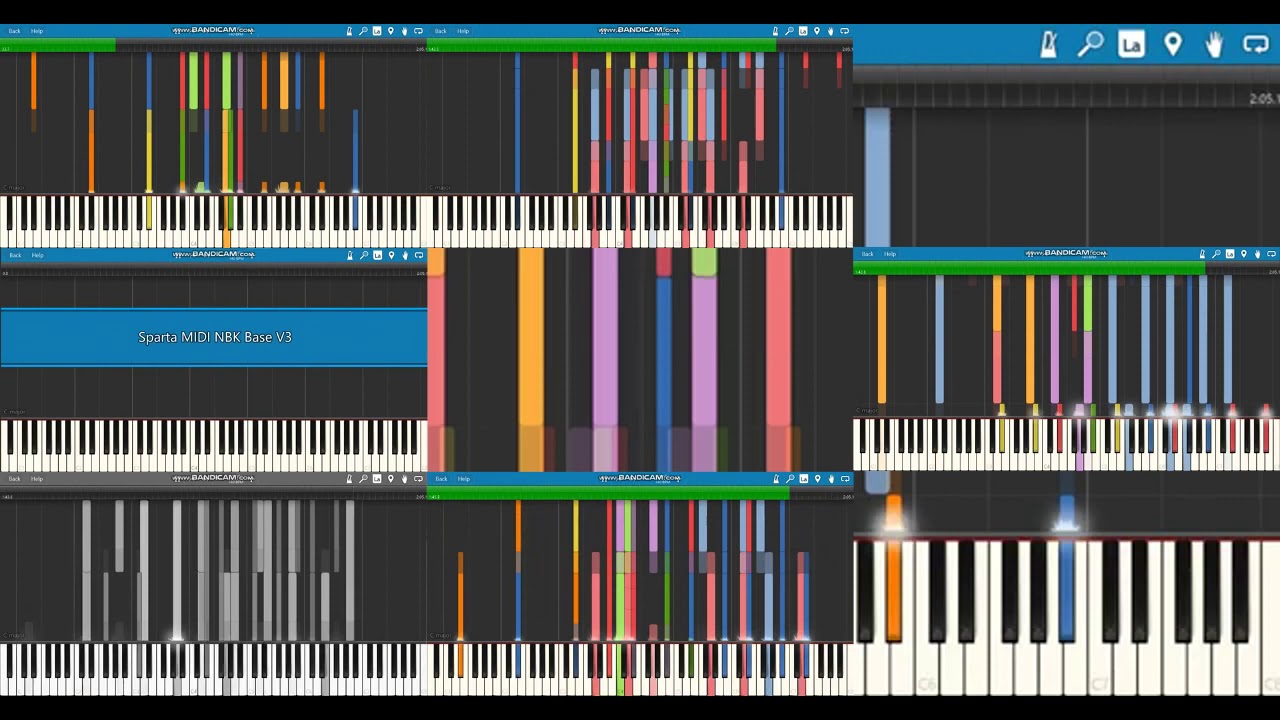The image size is (1280, 720).
Task: Open the zoom magnifier in the enlarged top-right toolbar
Action: coord(1090,45)
